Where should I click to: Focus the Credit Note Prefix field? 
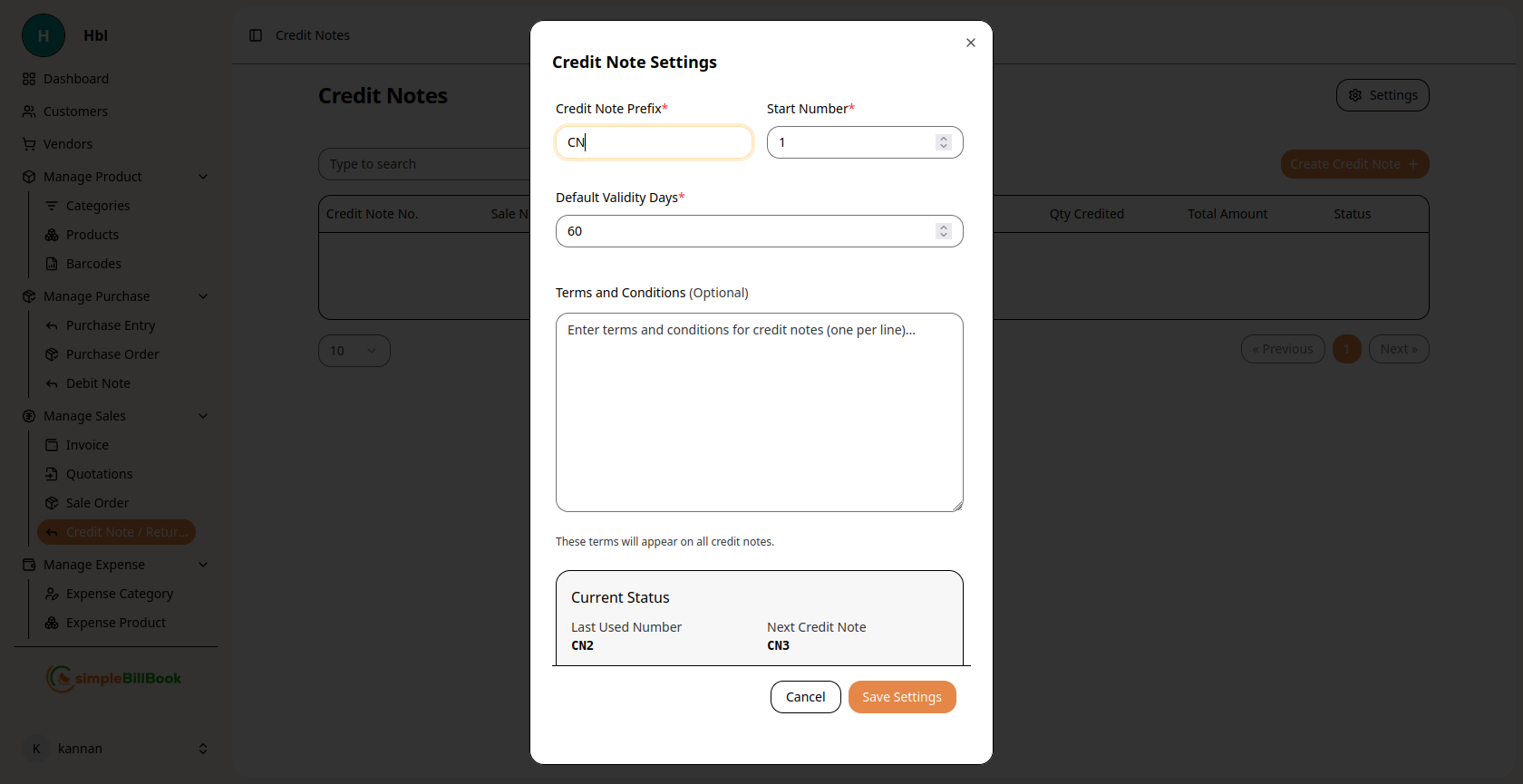pyautogui.click(x=654, y=142)
